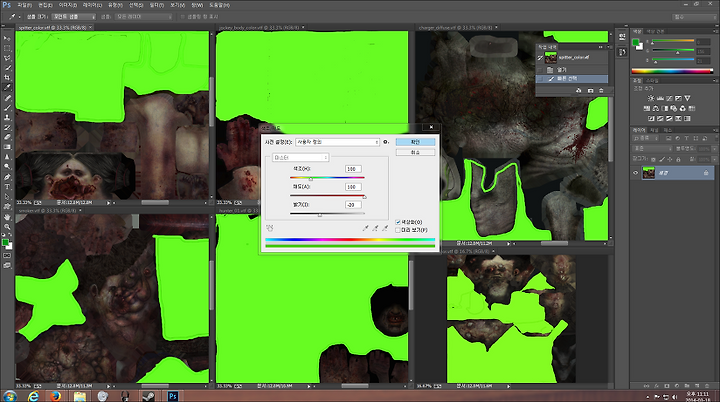This screenshot has width=720, height=402.
Task: Open the Image menu
Action: [68, 5]
